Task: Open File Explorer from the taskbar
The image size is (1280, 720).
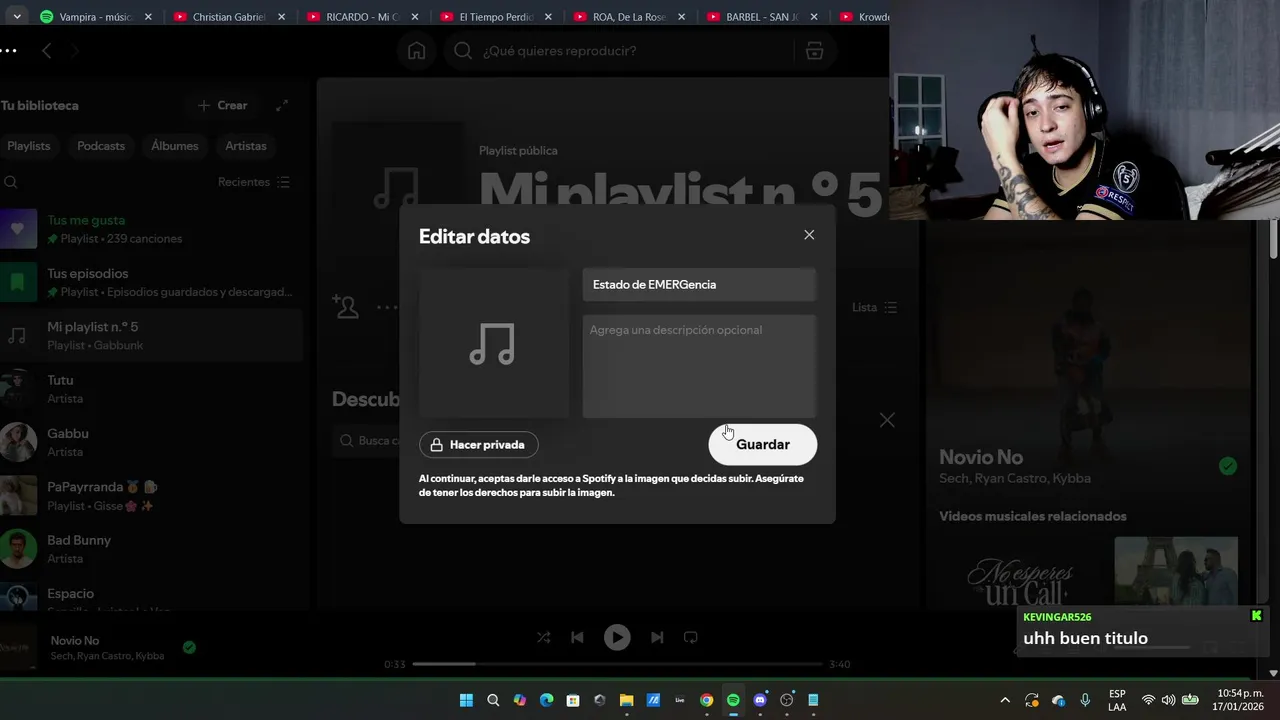Action: [626, 700]
